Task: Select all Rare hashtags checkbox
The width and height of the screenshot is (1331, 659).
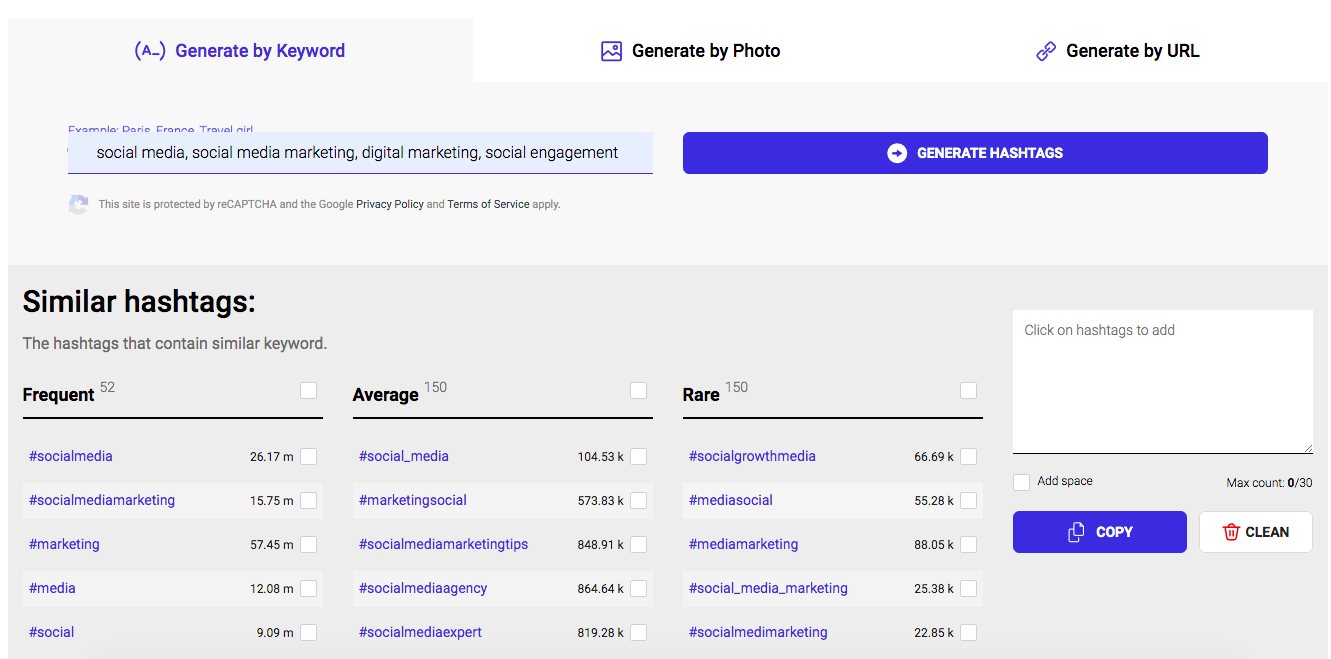Action: coord(968,390)
